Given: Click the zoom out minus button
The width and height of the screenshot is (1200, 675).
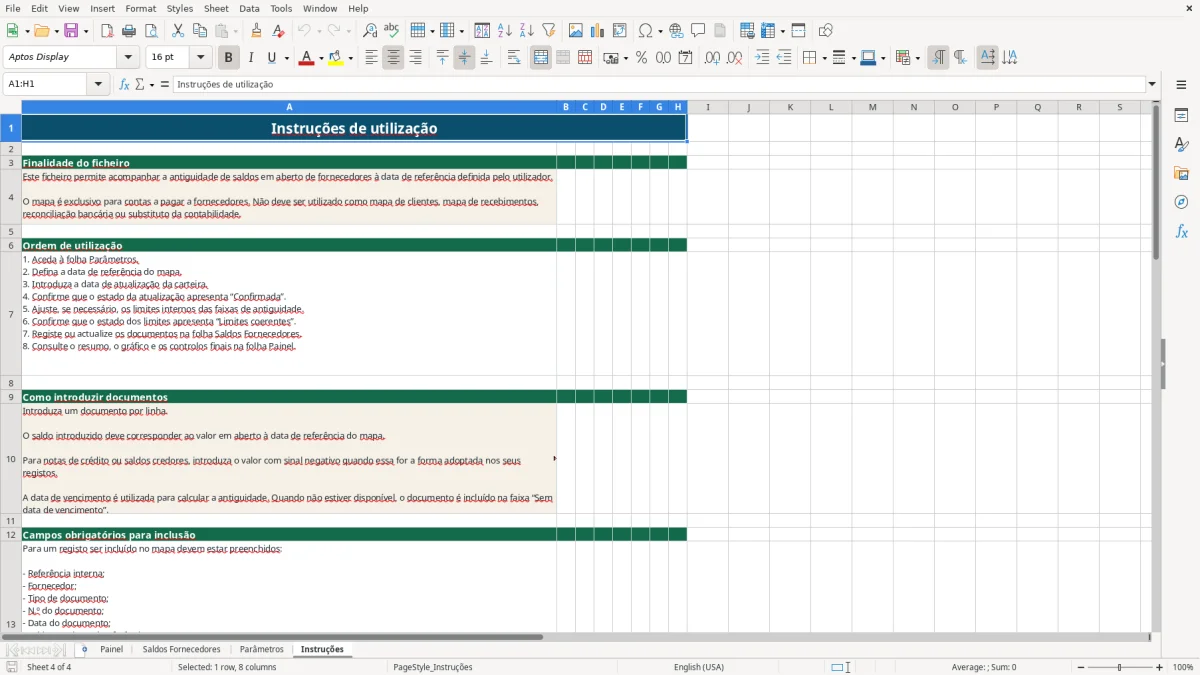Looking at the screenshot, I should click(x=1081, y=667).
